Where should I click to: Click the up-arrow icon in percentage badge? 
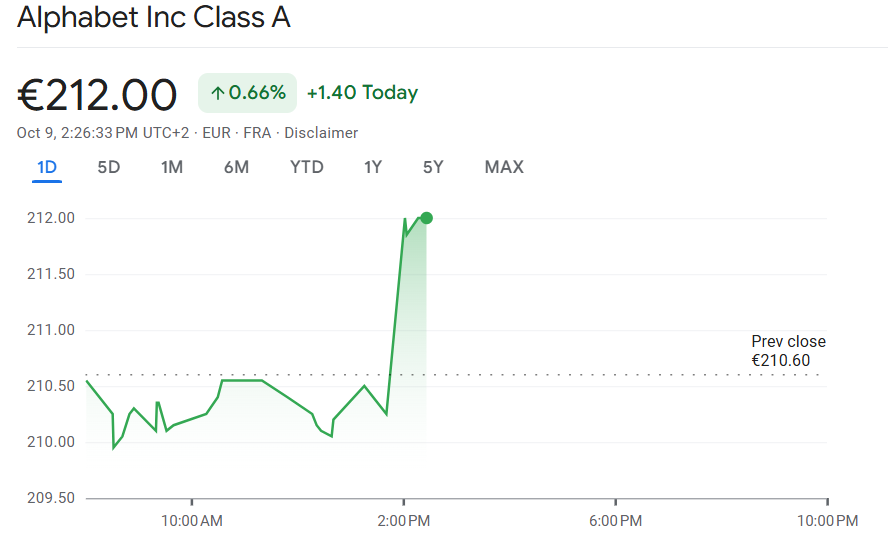pyautogui.click(x=217, y=94)
